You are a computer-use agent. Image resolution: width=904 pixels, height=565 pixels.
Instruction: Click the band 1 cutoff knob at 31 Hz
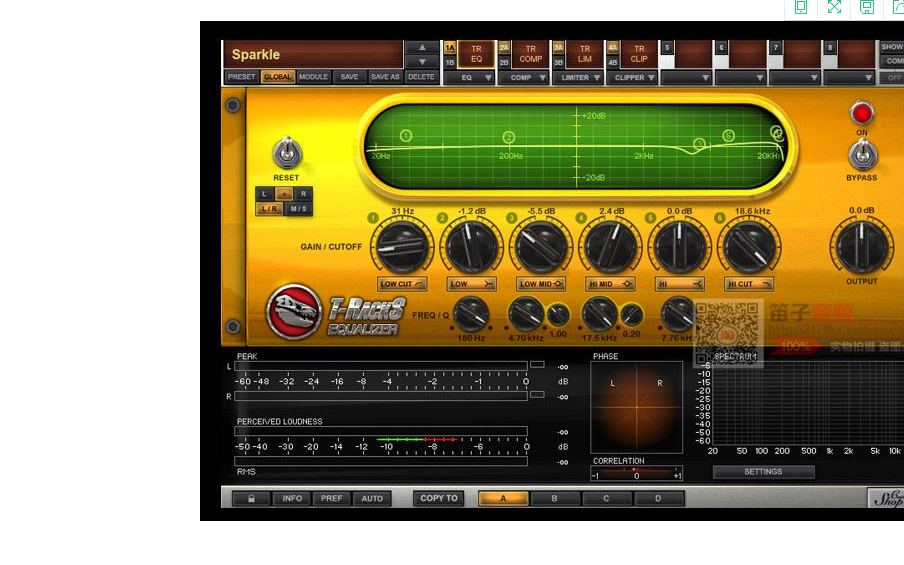click(402, 247)
